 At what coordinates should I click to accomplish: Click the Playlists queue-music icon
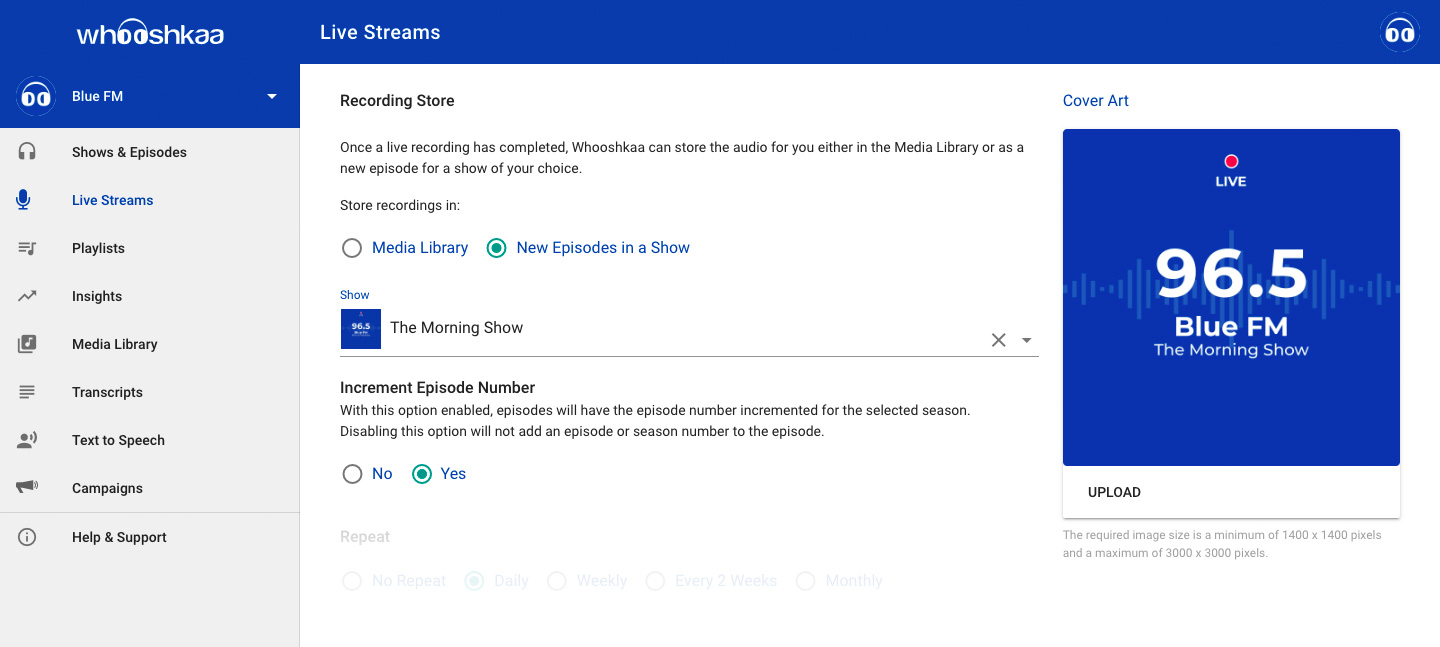pos(27,248)
